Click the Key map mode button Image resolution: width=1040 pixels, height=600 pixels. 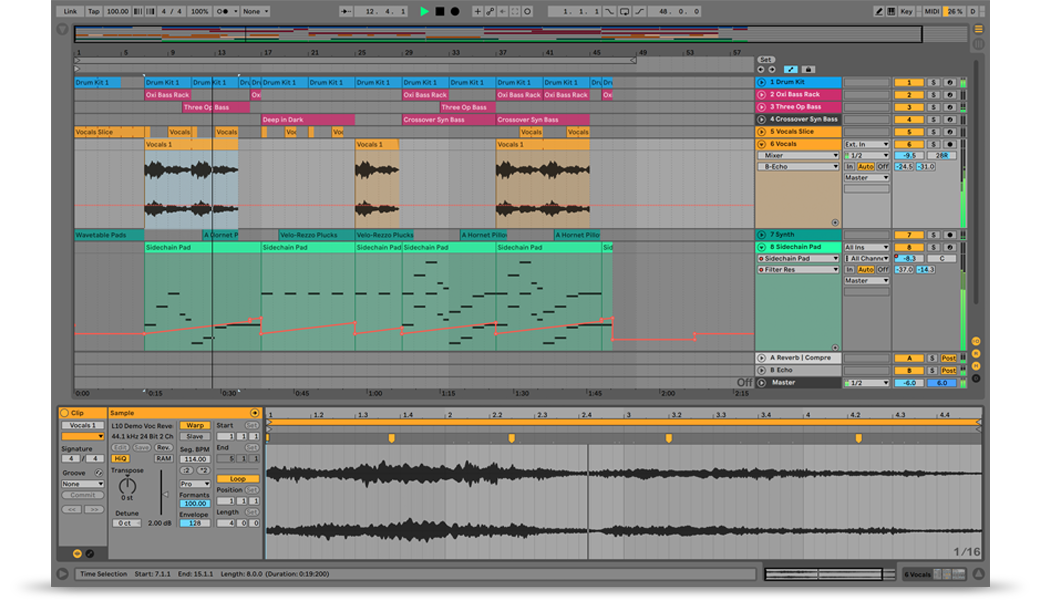point(907,11)
